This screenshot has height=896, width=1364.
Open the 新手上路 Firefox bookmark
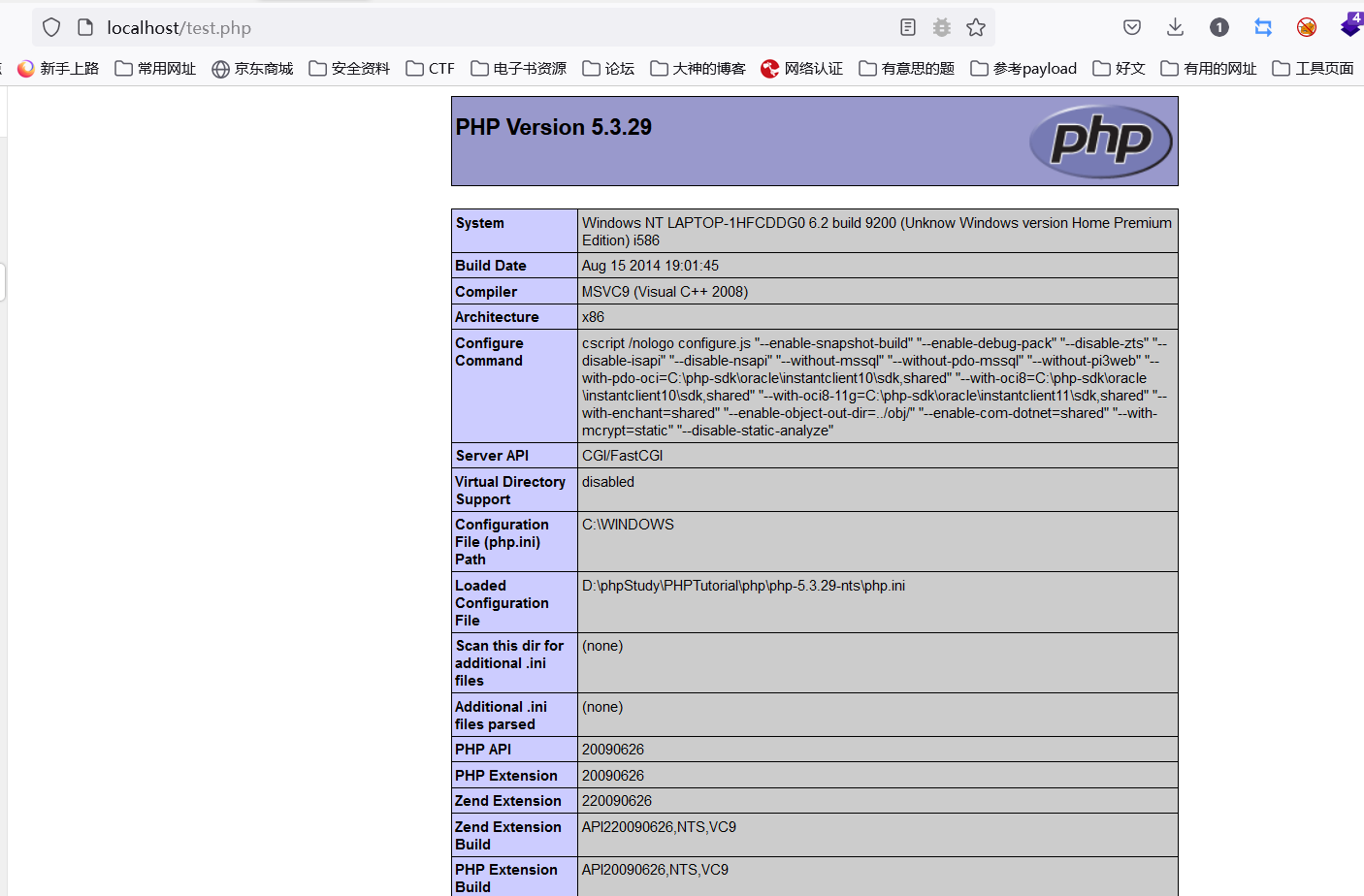[x=58, y=68]
